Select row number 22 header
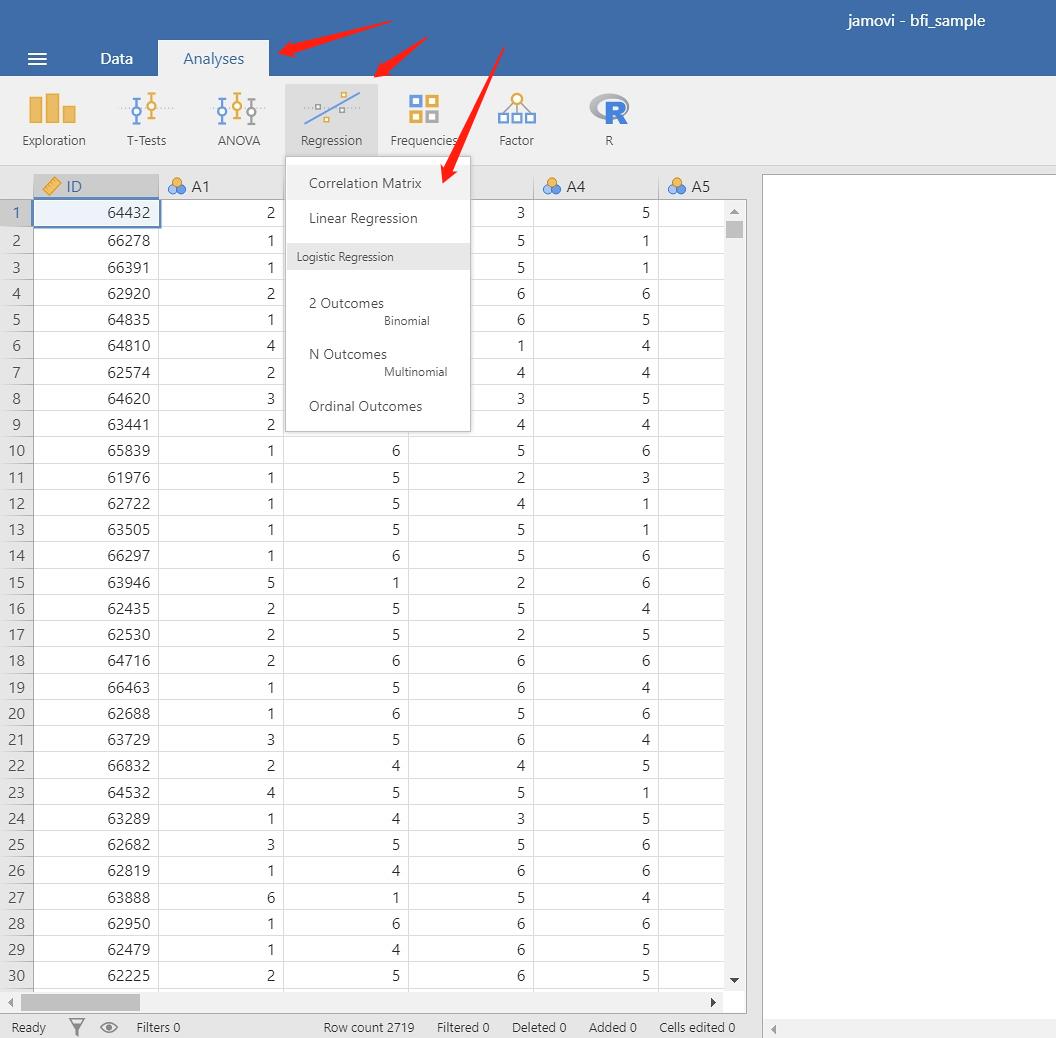Viewport: 1056px width, 1038px height. pos(16,766)
